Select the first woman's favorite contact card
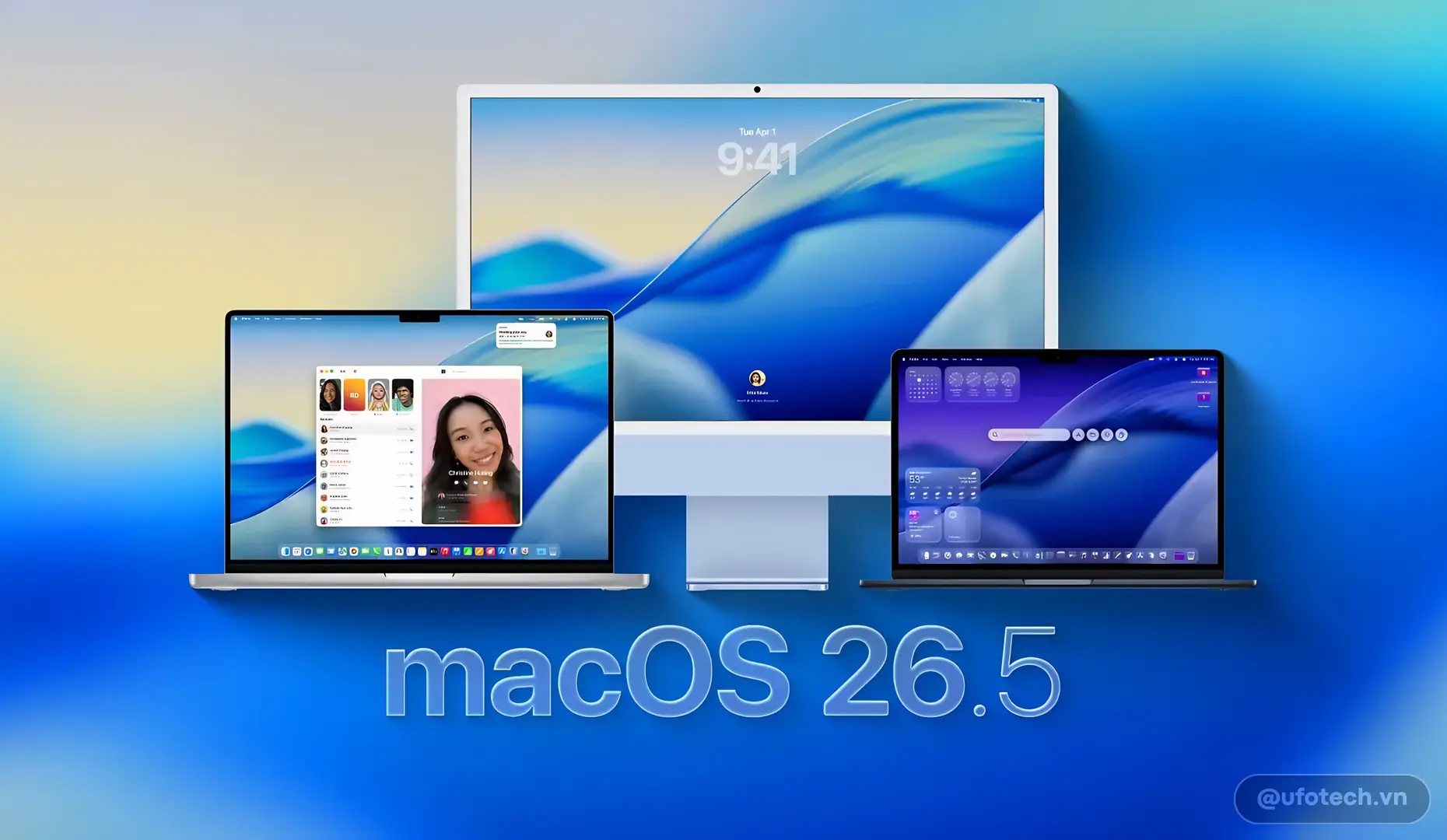 pyautogui.click(x=331, y=395)
